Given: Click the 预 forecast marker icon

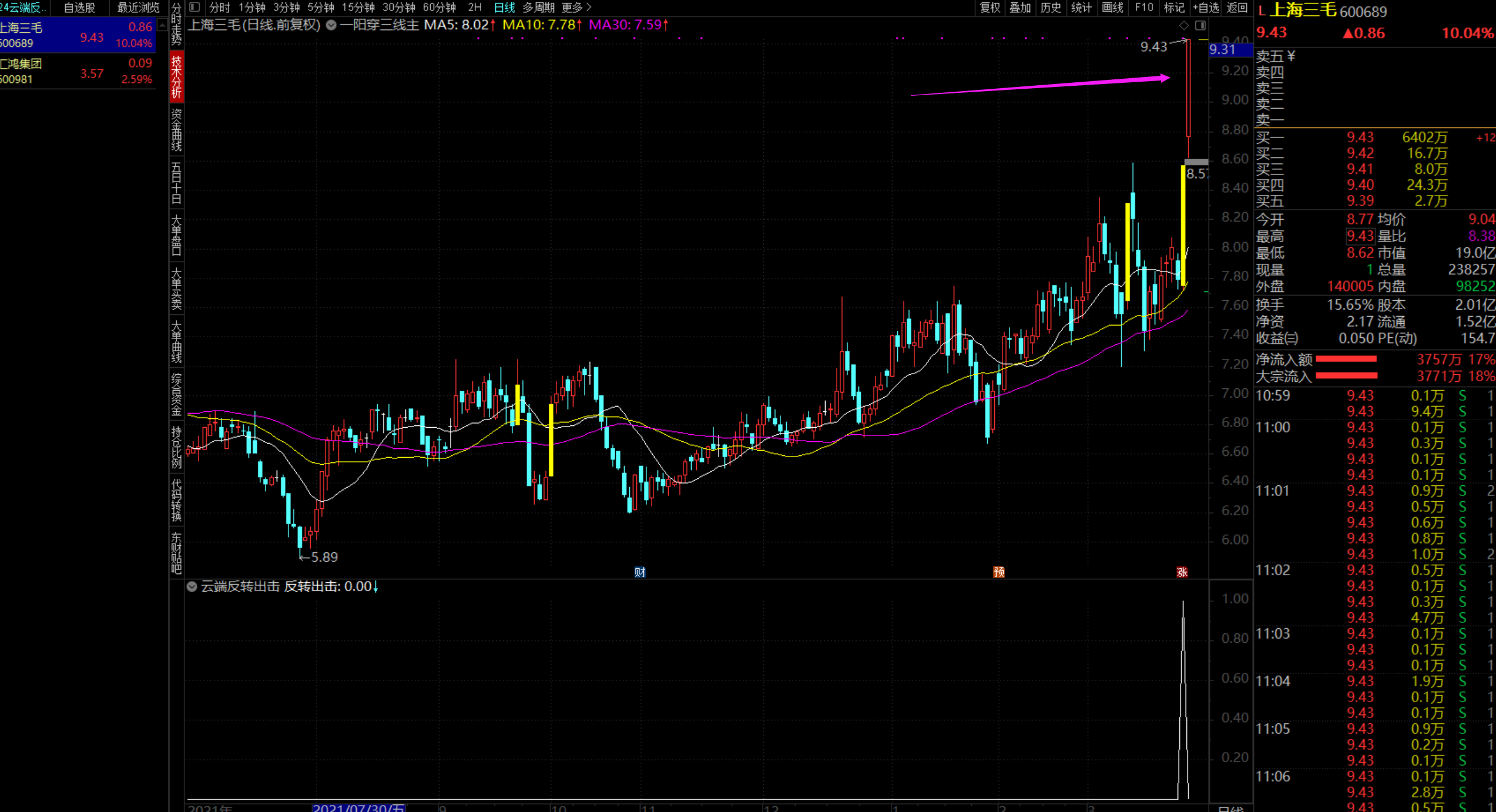Looking at the screenshot, I should [998, 572].
